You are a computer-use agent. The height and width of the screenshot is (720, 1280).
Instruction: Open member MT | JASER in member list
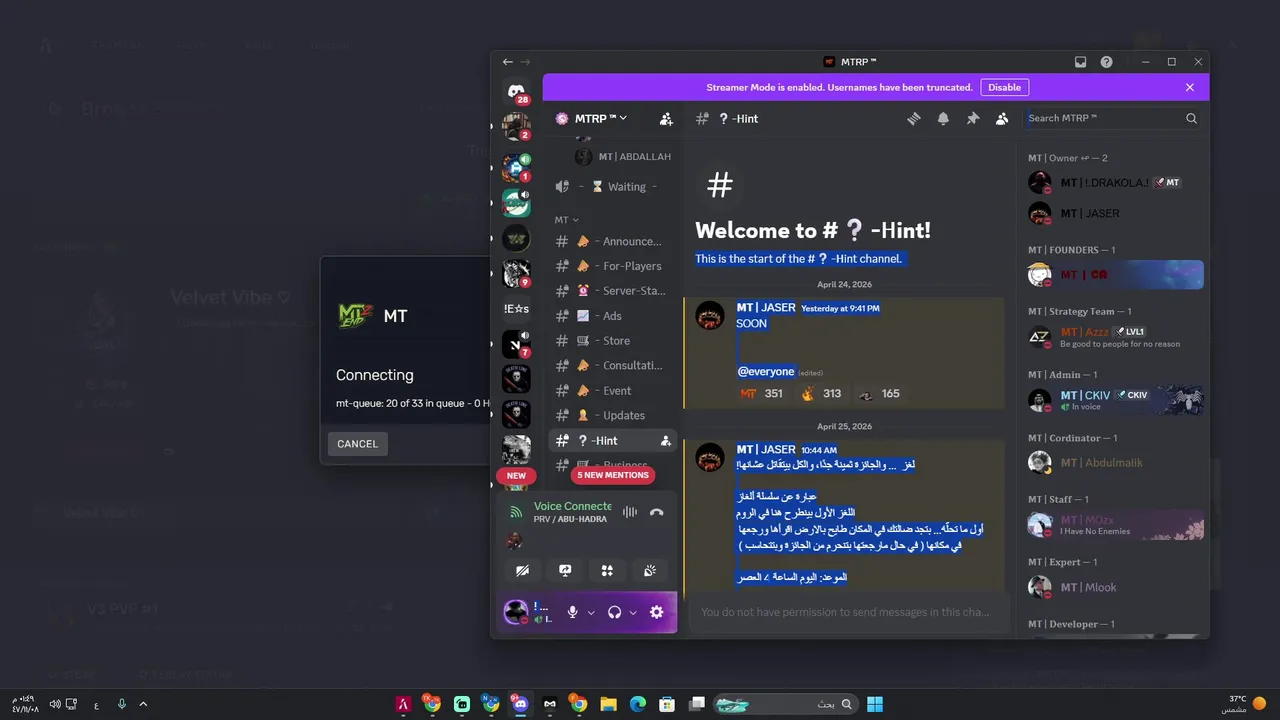click(1115, 213)
